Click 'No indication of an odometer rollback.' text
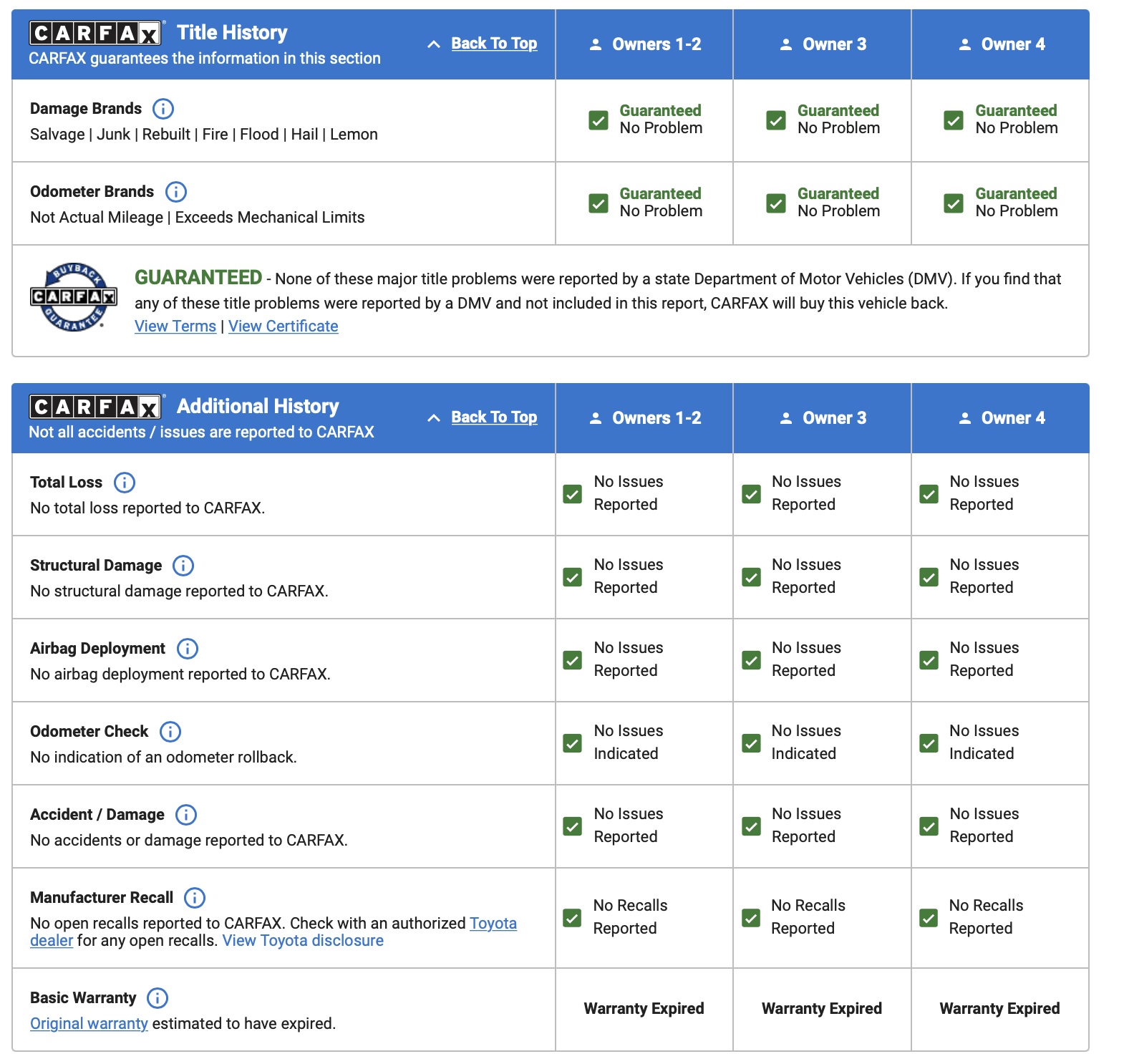 [163, 758]
